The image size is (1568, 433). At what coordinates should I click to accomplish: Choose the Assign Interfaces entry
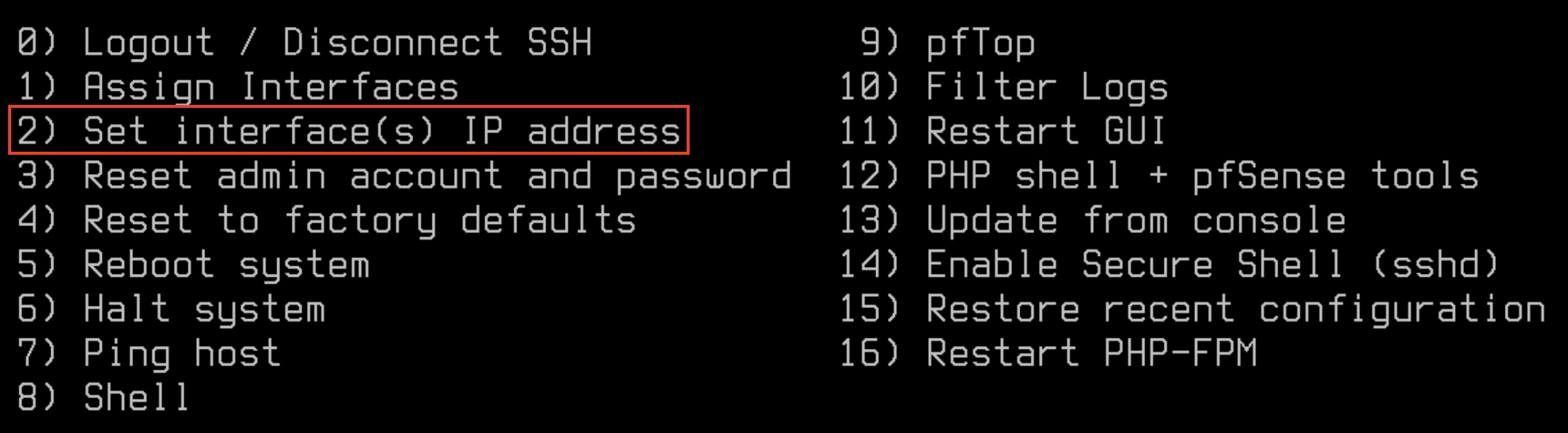[270, 87]
